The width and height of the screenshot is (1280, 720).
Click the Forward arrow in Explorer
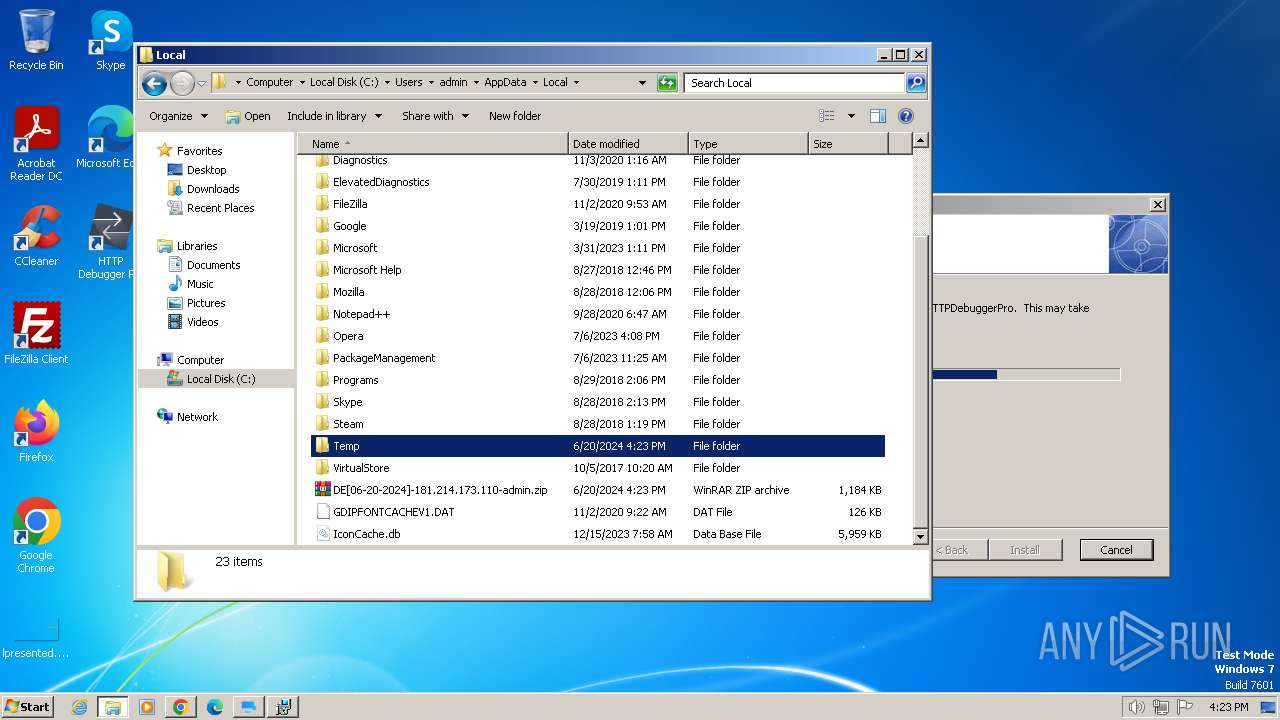182,83
